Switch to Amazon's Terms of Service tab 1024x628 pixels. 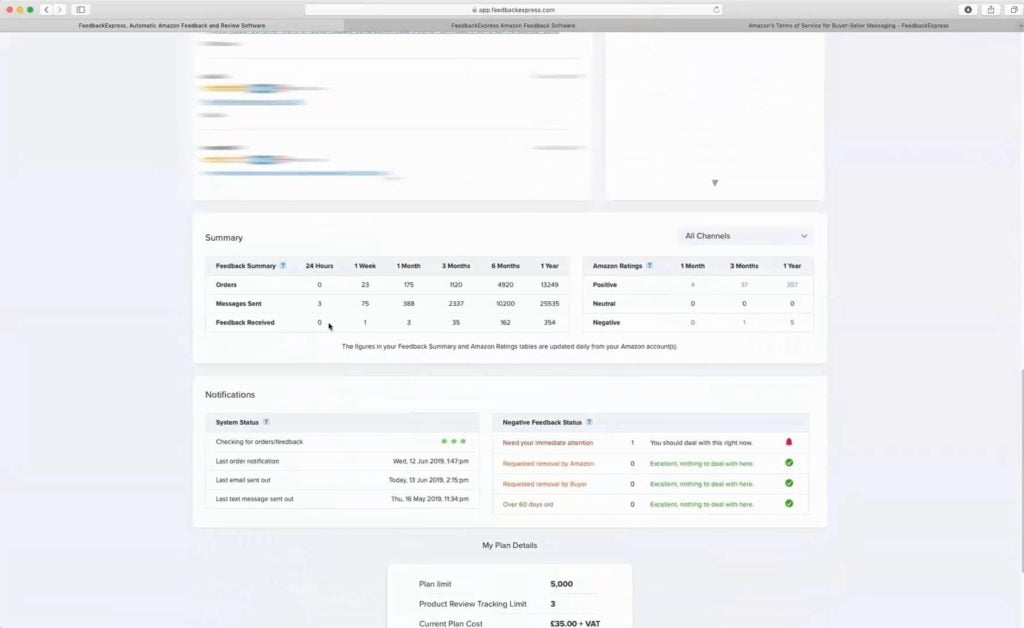pos(848,25)
